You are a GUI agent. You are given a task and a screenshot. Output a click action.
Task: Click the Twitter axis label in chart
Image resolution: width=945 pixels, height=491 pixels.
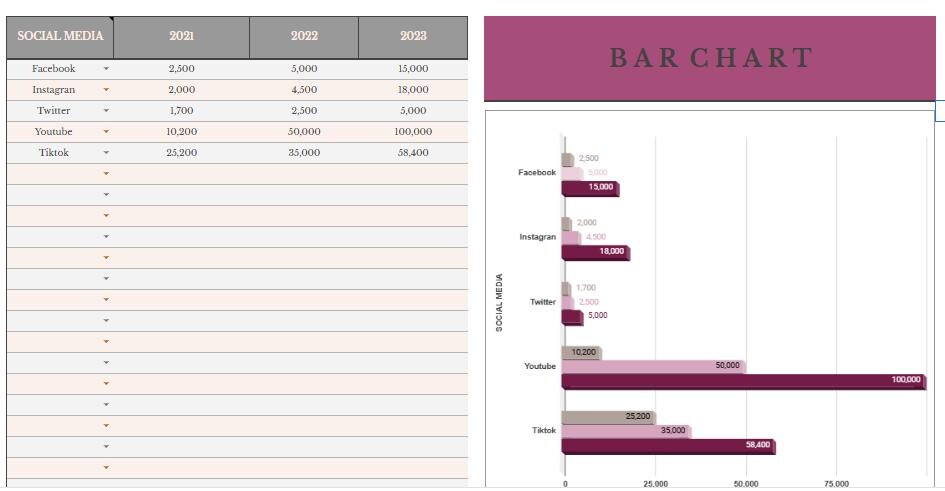point(542,302)
